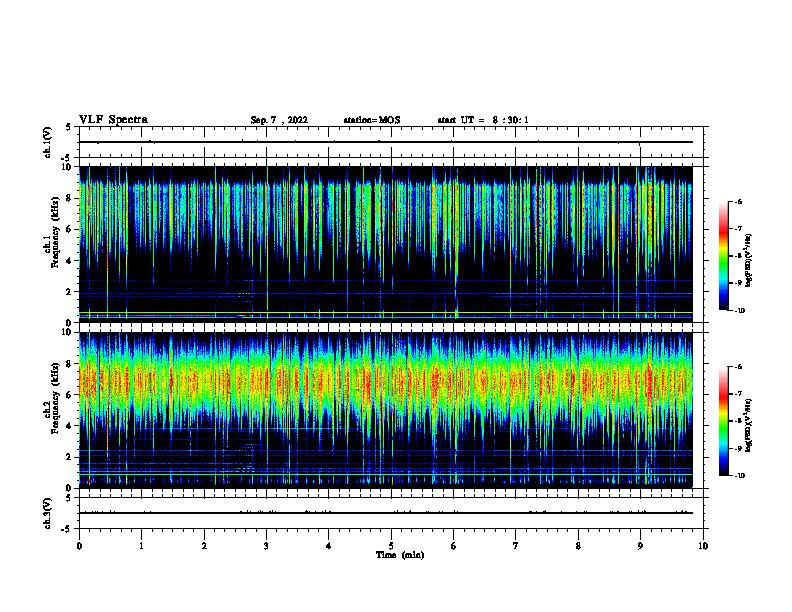Click the "9" minute tick on the time axis

640,546
